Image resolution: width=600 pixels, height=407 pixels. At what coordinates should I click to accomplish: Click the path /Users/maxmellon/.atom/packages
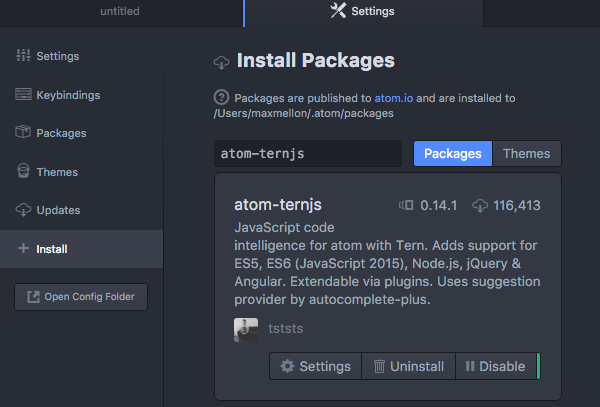303,114
